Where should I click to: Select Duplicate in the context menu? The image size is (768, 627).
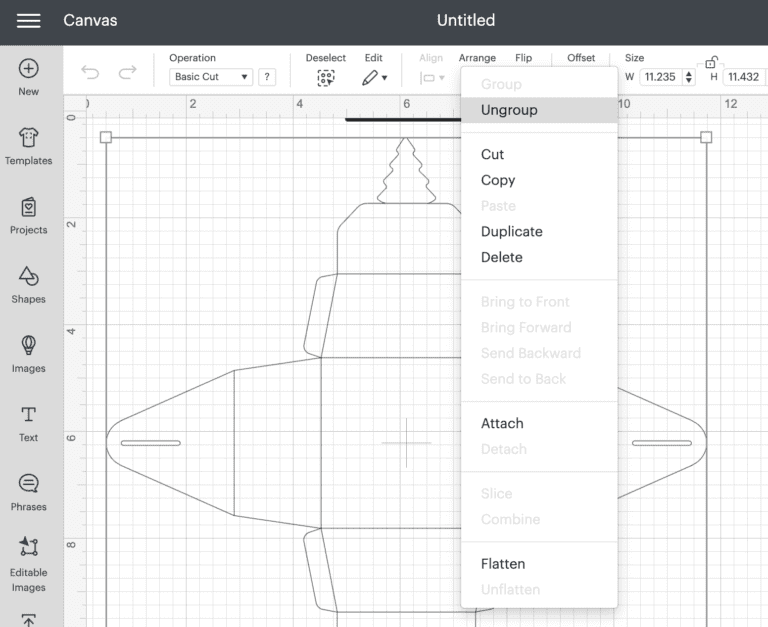(x=511, y=231)
